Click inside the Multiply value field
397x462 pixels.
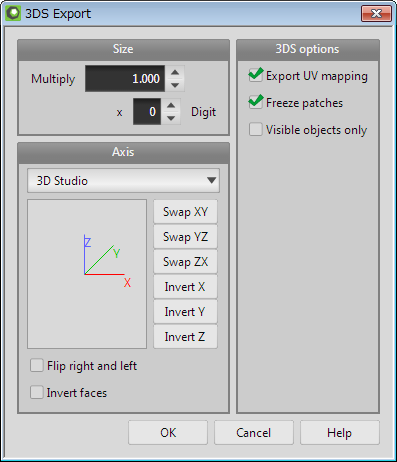[125, 79]
